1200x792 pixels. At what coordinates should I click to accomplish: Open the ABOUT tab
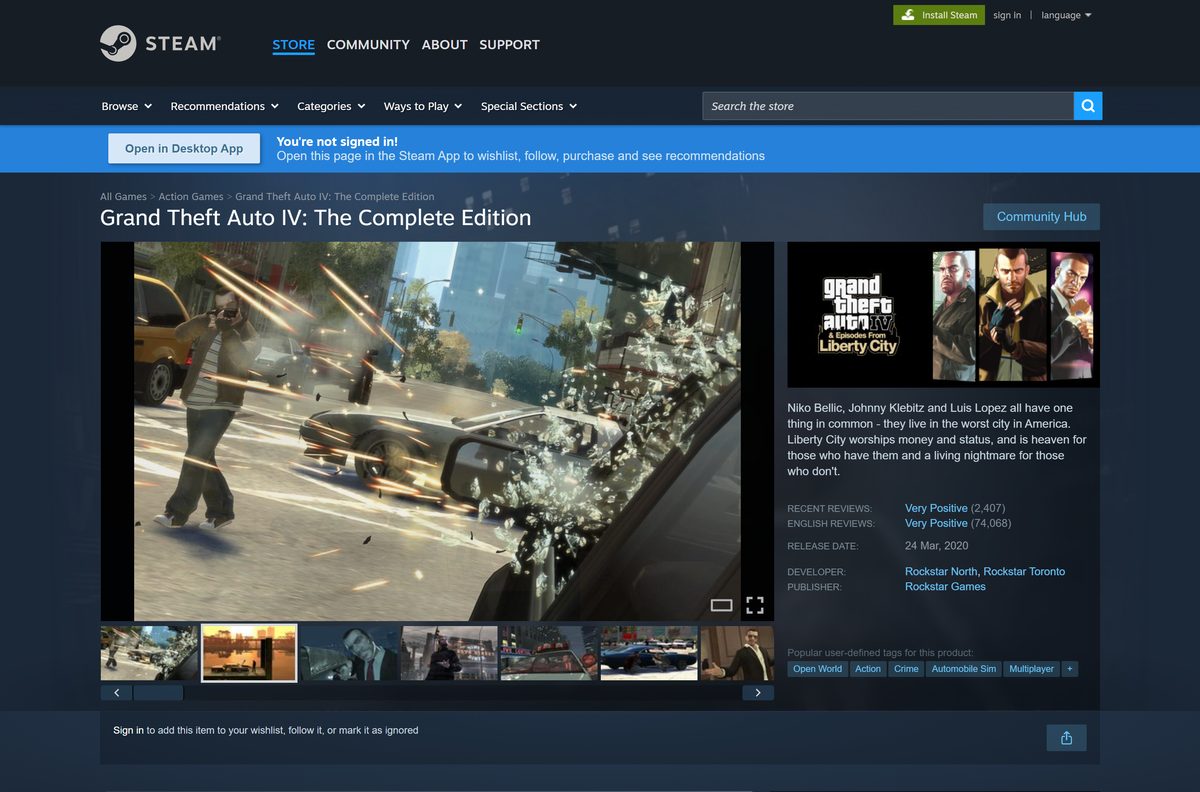click(444, 45)
